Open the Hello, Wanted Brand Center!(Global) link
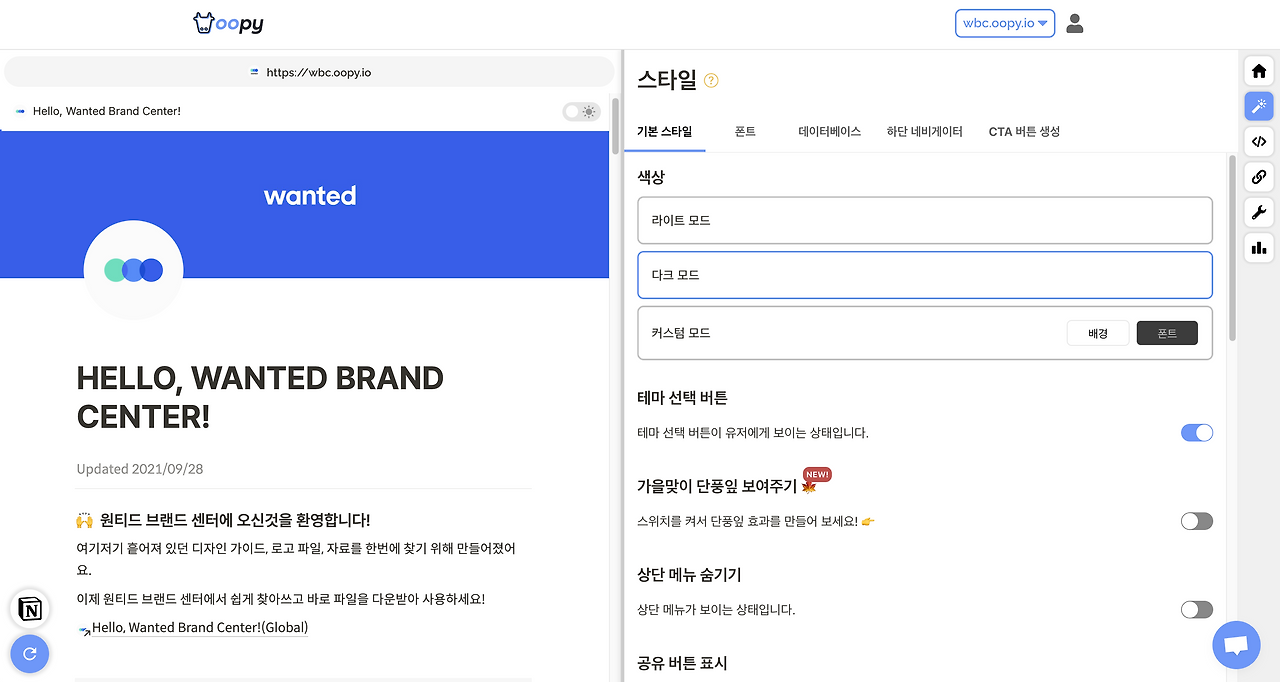Image resolution: width=1280 pixels, height=682 pixels. pos(200,628)
